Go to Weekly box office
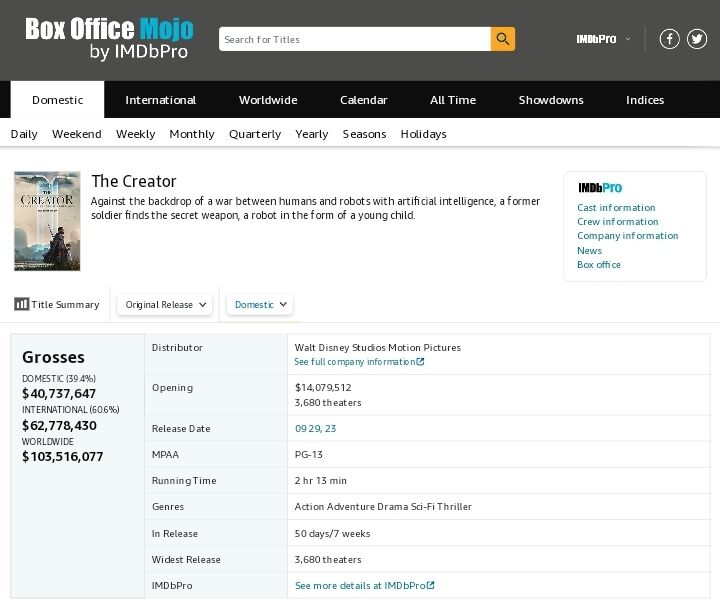The height and width of the screenshot is (599, 720). 135,134
